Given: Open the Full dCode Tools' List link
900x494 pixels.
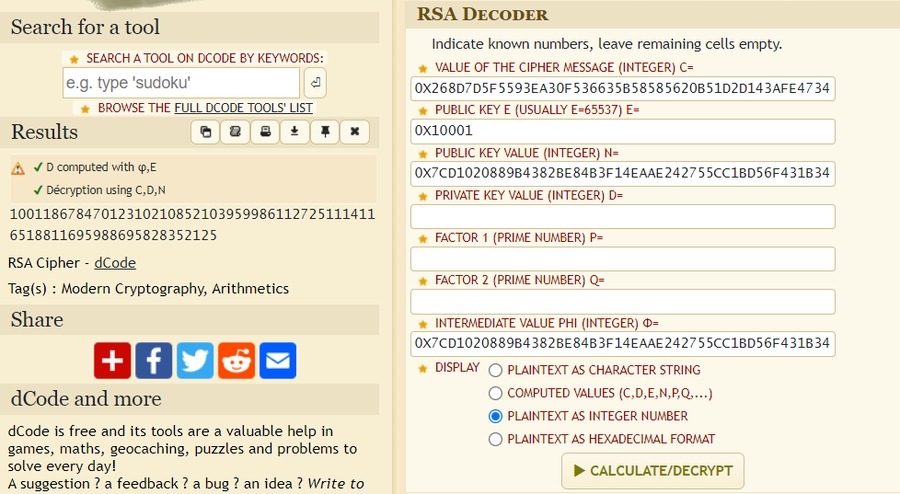Looking at the screenshot, I should click(243, 107).
